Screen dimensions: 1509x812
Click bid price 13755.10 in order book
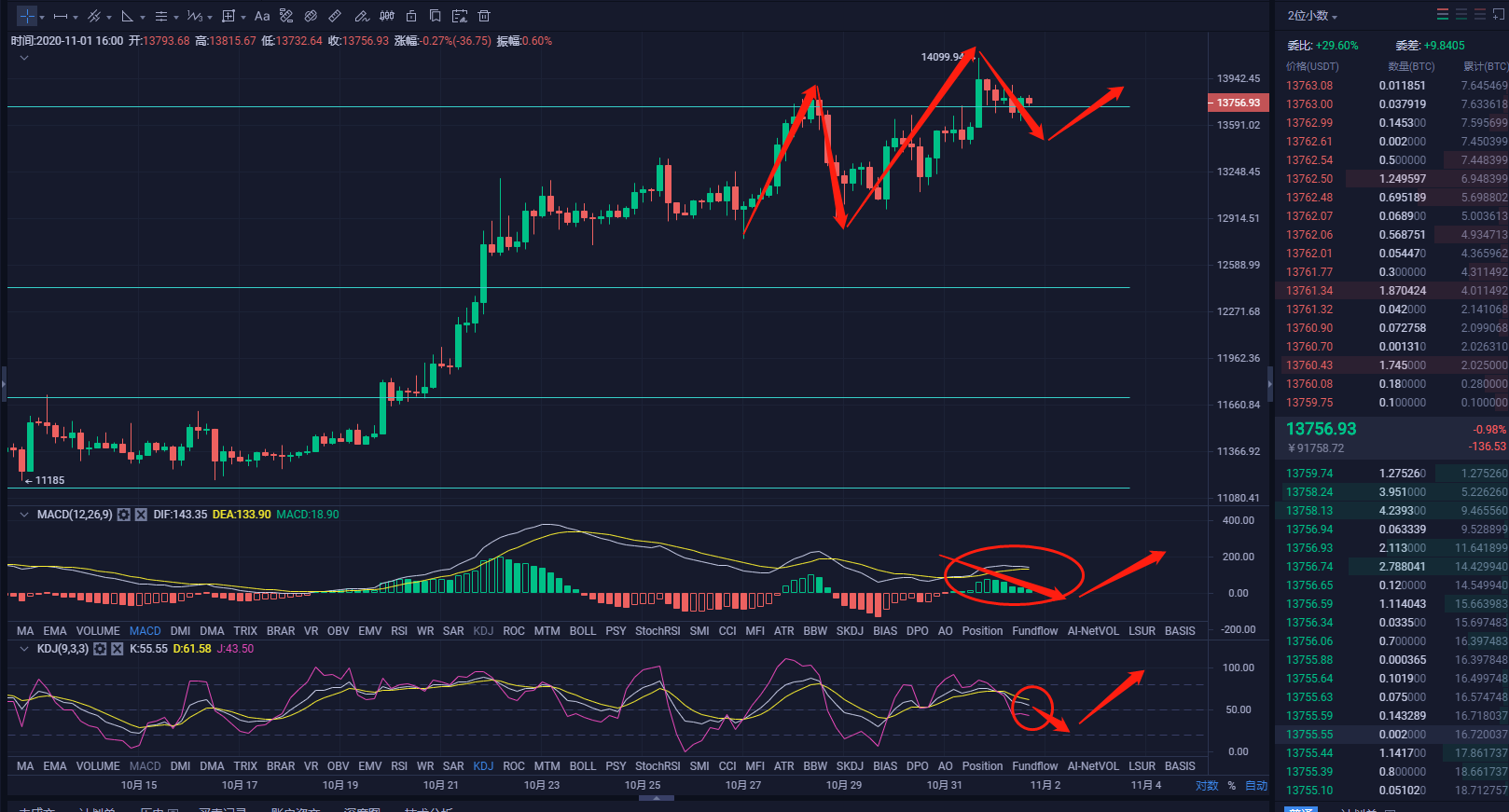1309,791
